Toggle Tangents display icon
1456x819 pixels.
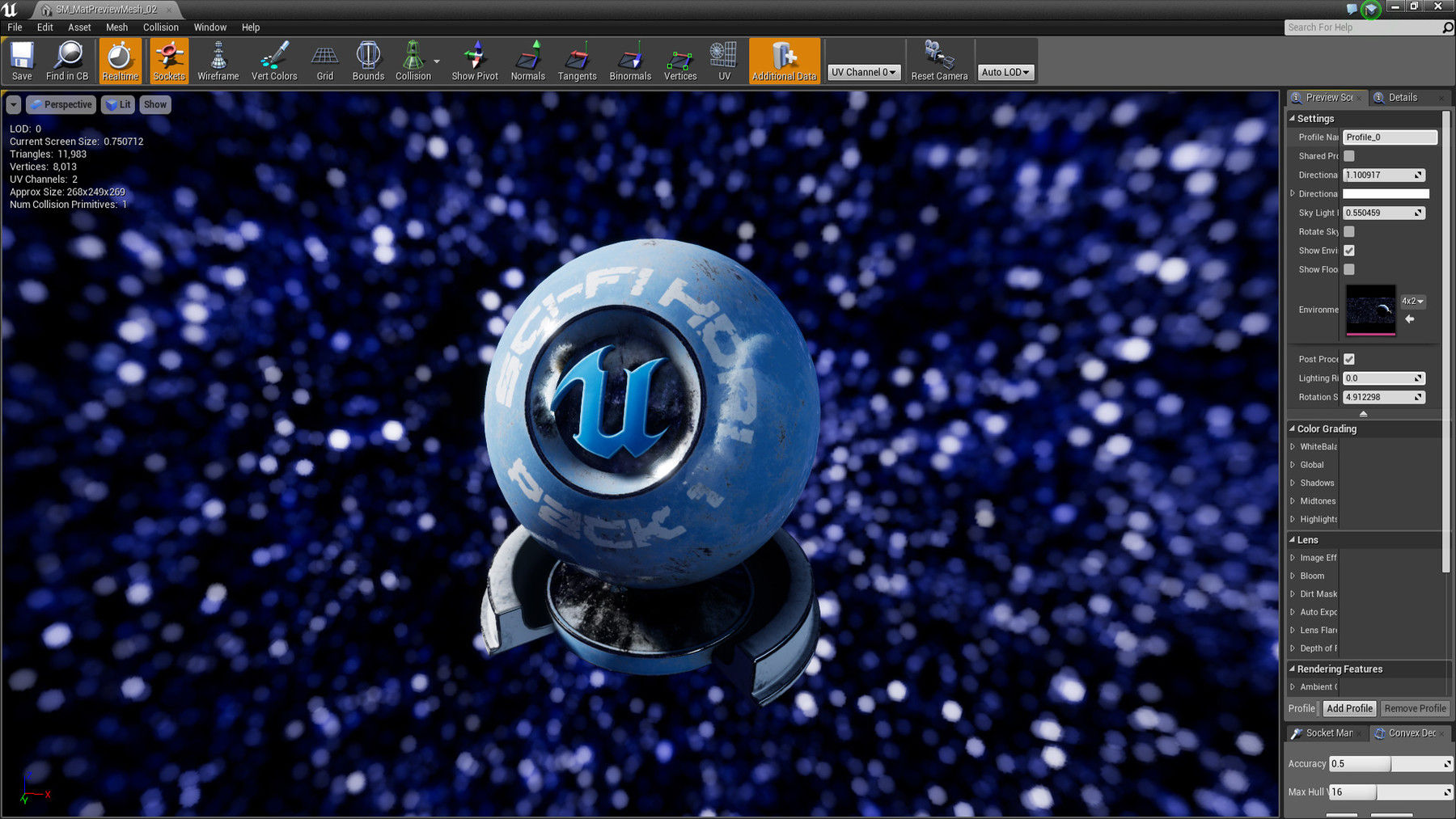click(x=577, y=61)
